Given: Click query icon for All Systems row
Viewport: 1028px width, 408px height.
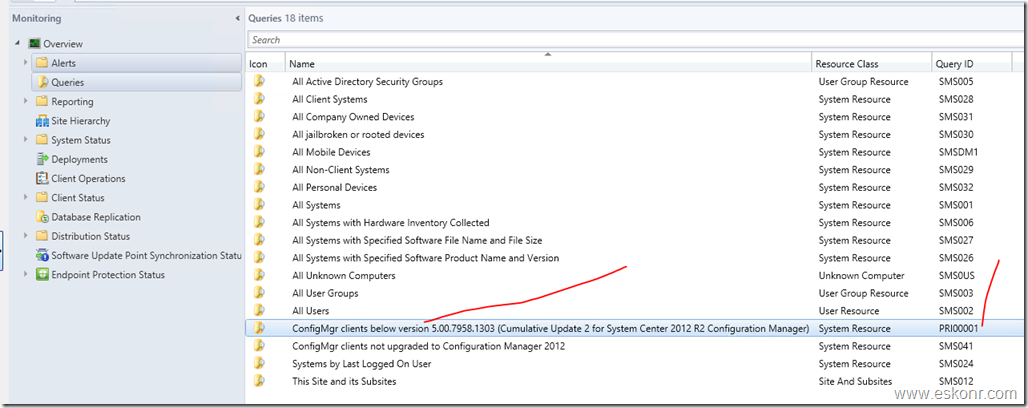Looking at the screenshot, I should pyautogui.click(x=260, y=205).
